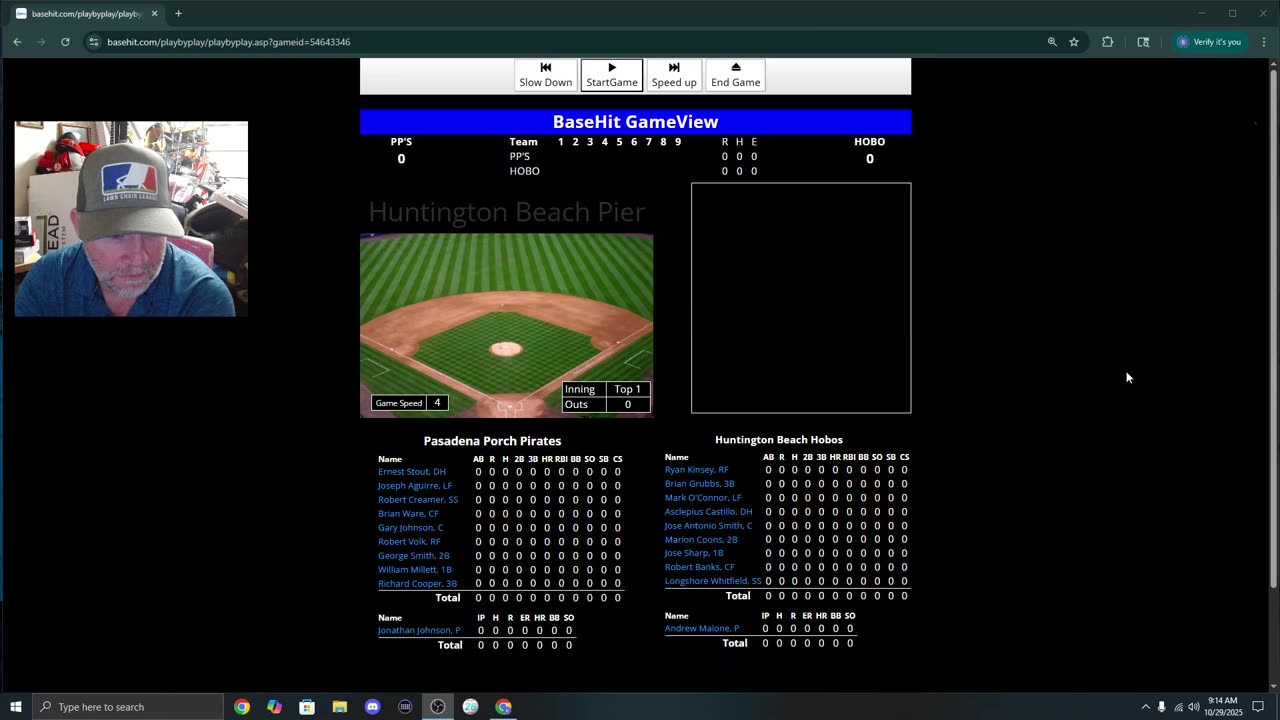Open player Gary Johnson, C
The image size is (1280, 720).
[410, 528]
